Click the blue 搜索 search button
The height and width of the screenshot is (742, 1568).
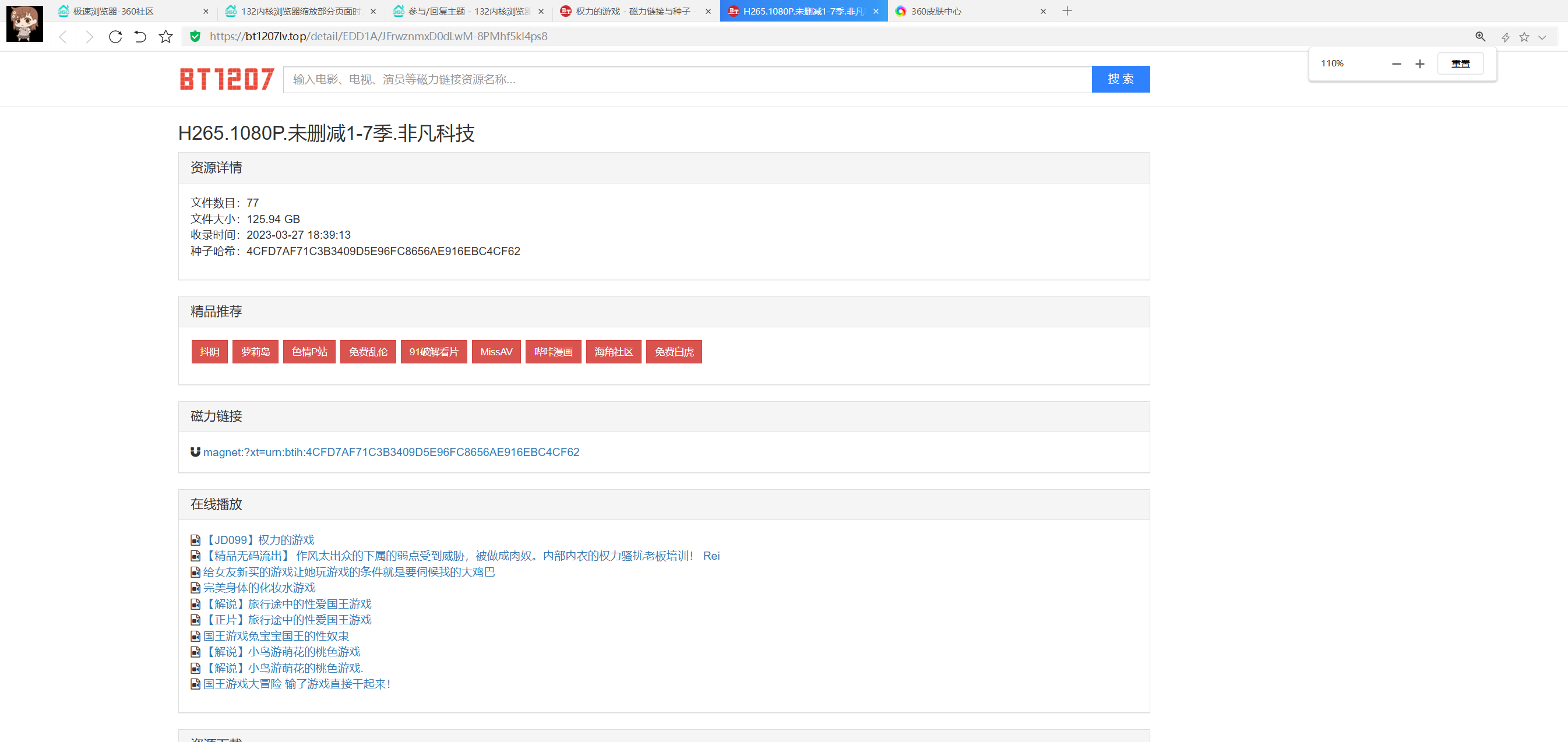pos(1120,79)
